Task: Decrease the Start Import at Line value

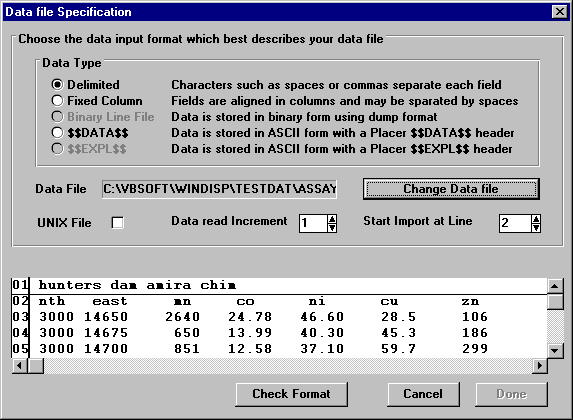Action: (536, 228)
